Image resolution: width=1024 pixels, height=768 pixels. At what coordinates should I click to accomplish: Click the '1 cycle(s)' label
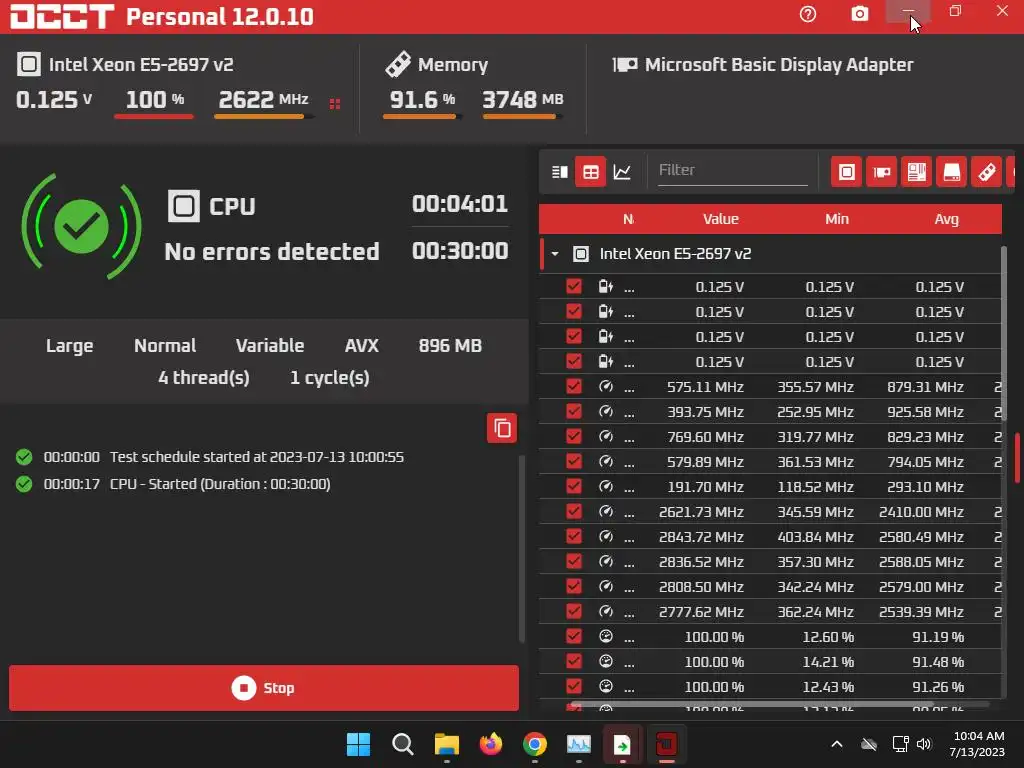tap(329, 377)
